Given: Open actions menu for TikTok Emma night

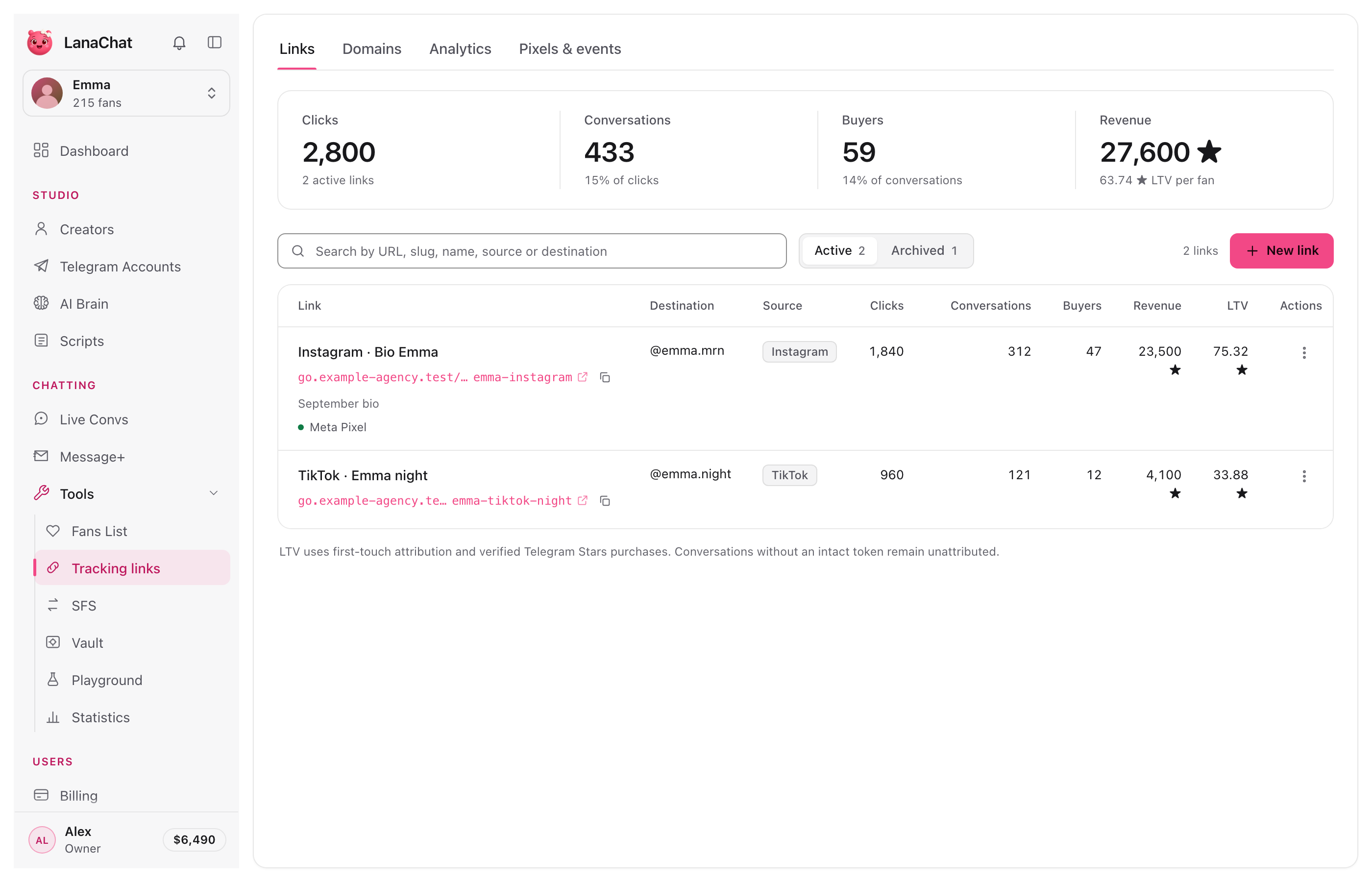Looking at the screenshot, I should 1304,476.
